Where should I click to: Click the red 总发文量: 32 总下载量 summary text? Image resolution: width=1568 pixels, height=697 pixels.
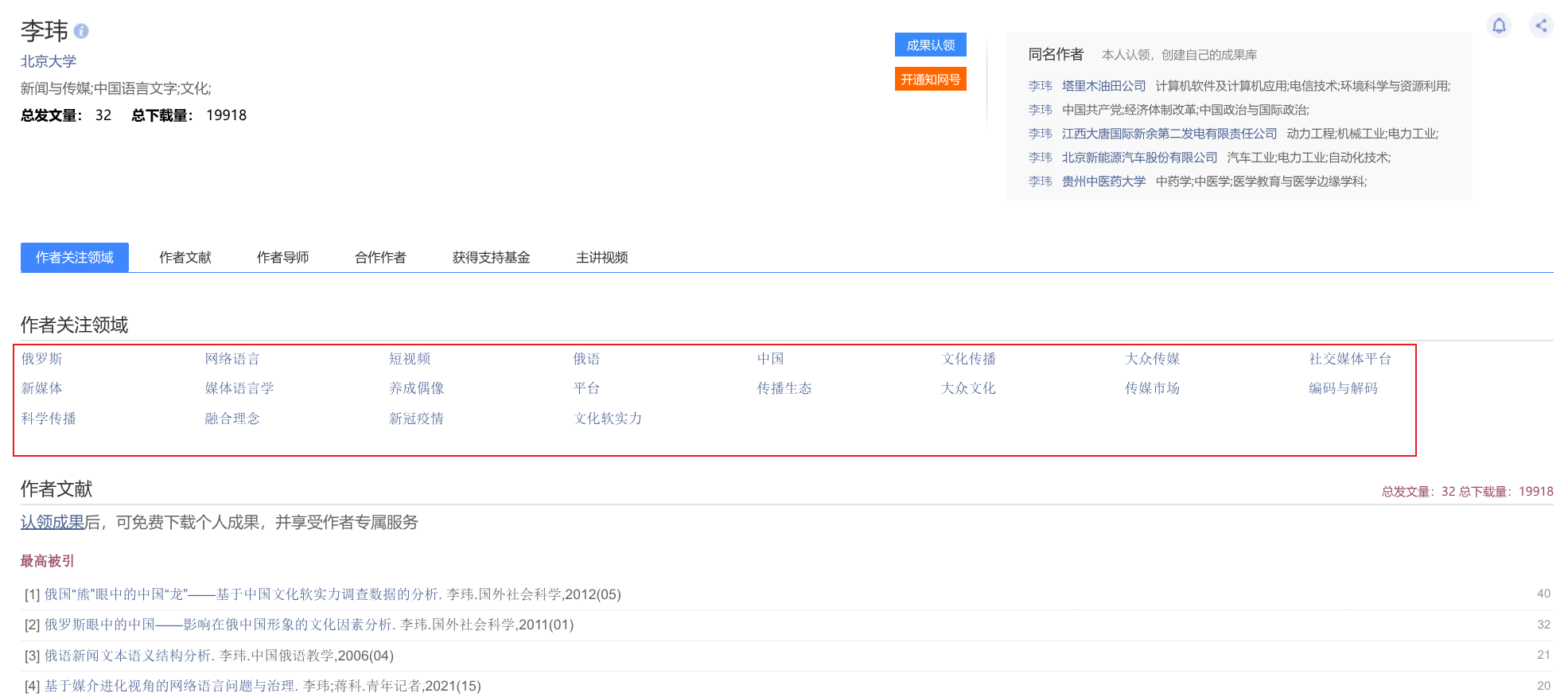click(x=1467, y=492)
